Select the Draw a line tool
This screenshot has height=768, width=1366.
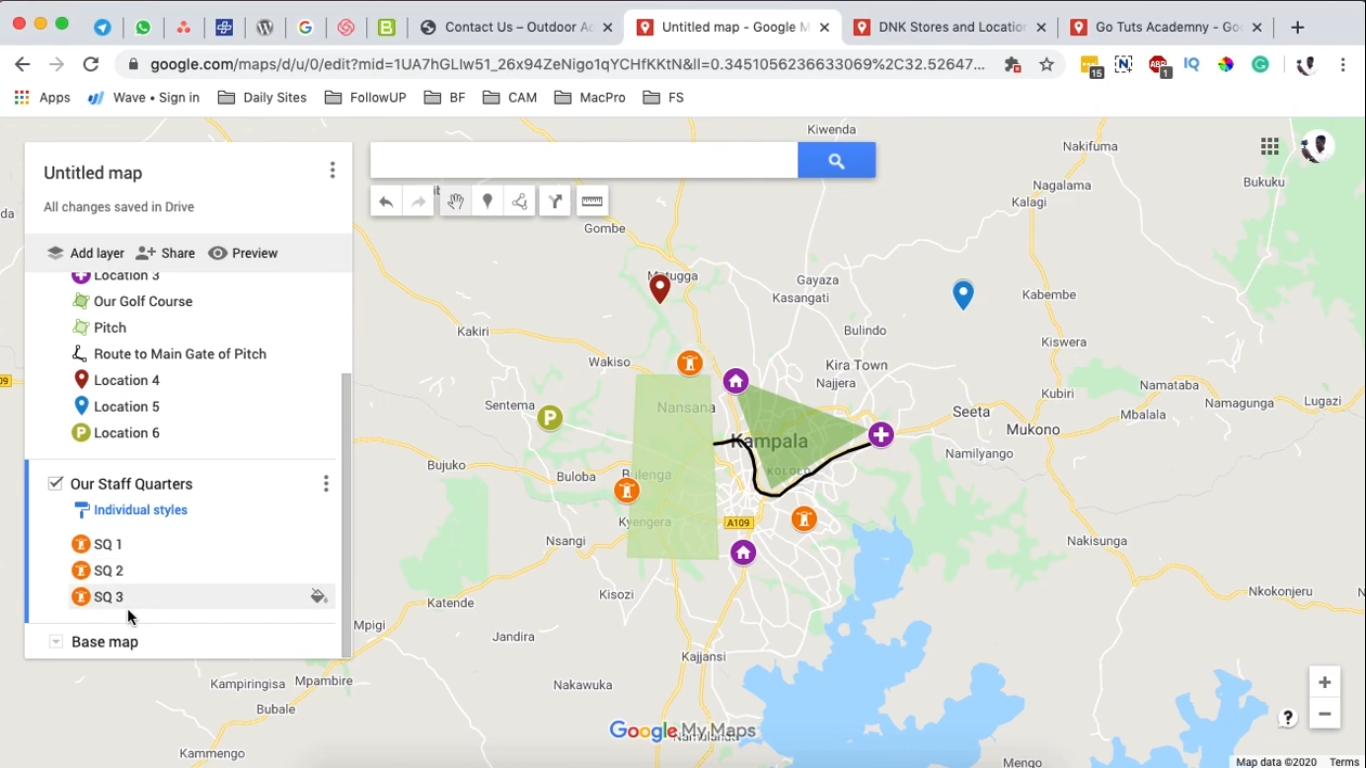pos(520,202)
